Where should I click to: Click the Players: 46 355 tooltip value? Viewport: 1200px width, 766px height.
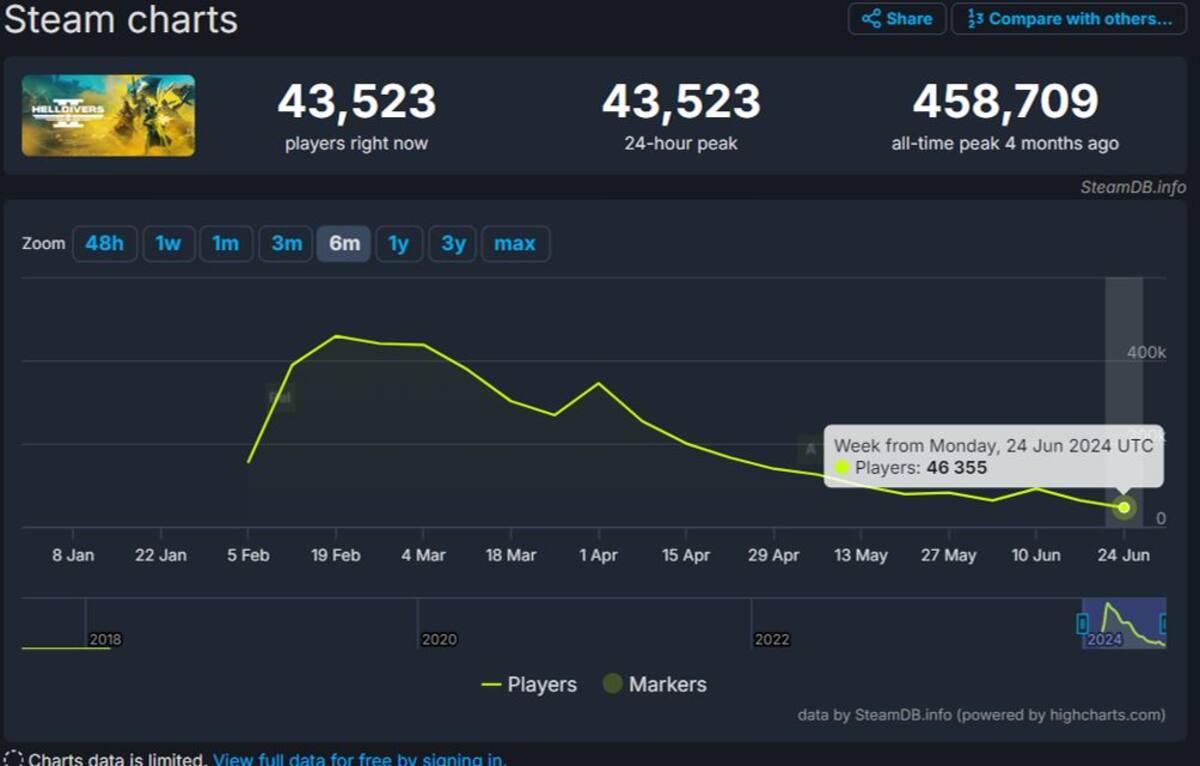click(920, 468)
